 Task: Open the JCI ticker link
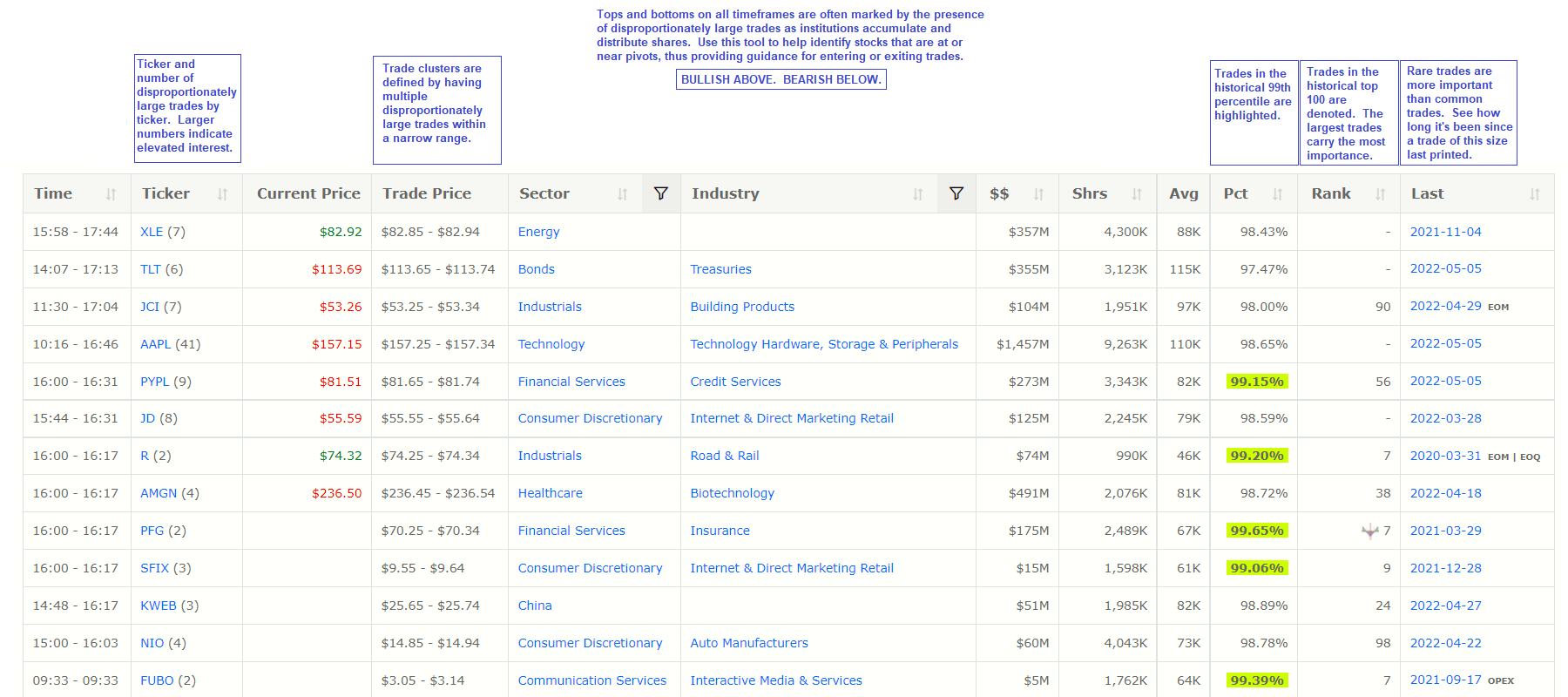150,307
